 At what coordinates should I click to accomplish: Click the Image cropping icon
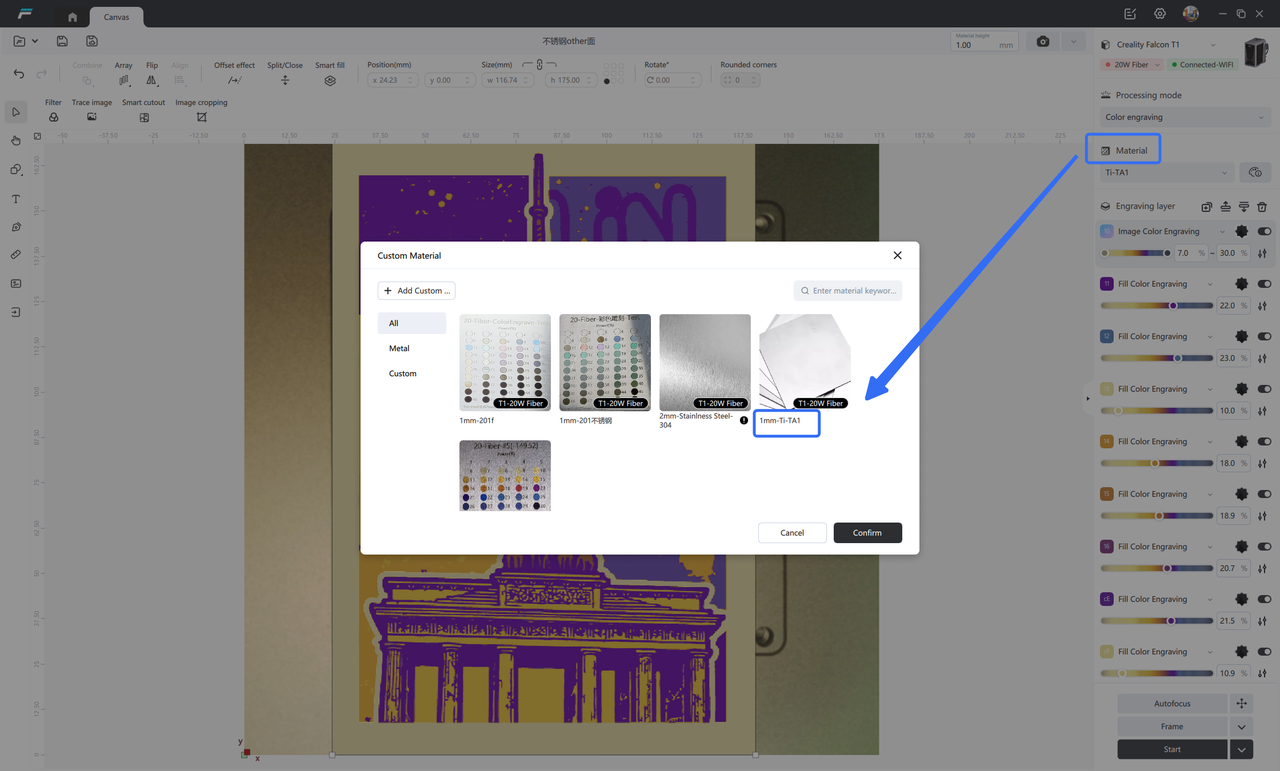(201, 117)
